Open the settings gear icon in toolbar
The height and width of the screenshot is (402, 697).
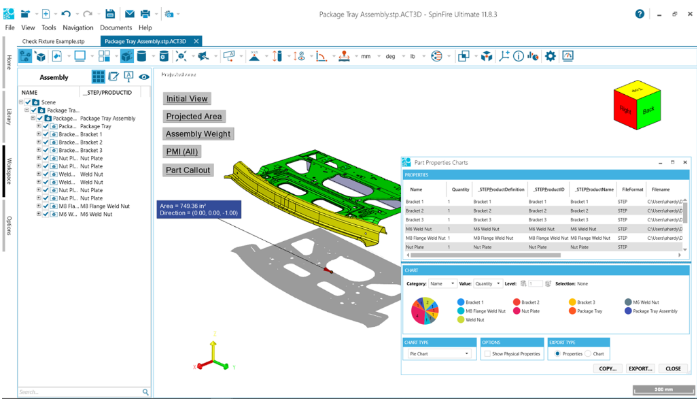pos(550,56)
